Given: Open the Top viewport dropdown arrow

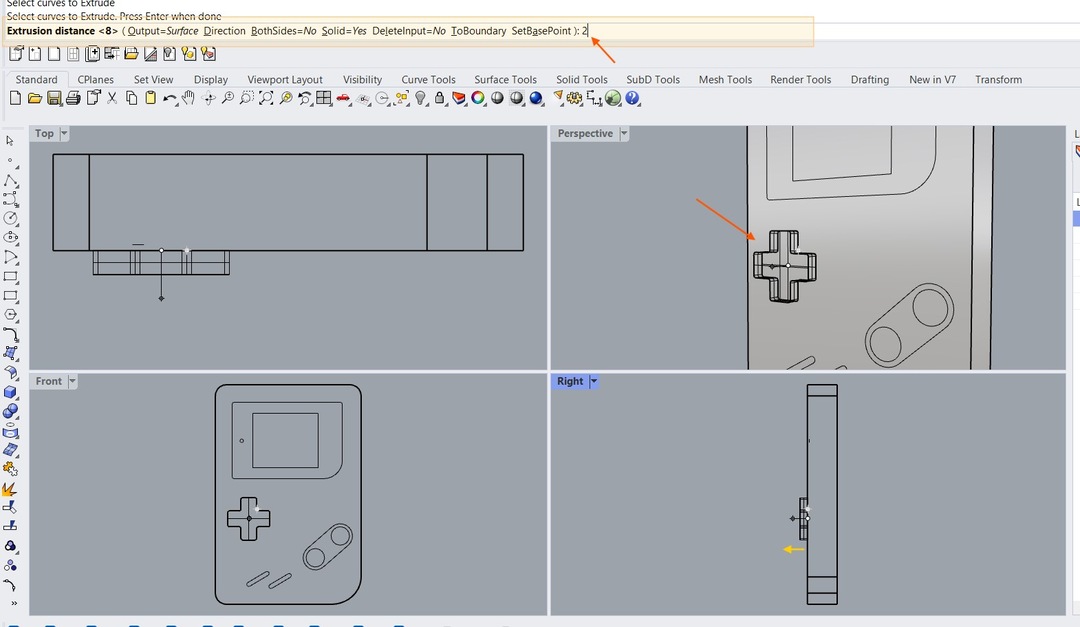Looking at the screenshot, I should coord(64,134).
